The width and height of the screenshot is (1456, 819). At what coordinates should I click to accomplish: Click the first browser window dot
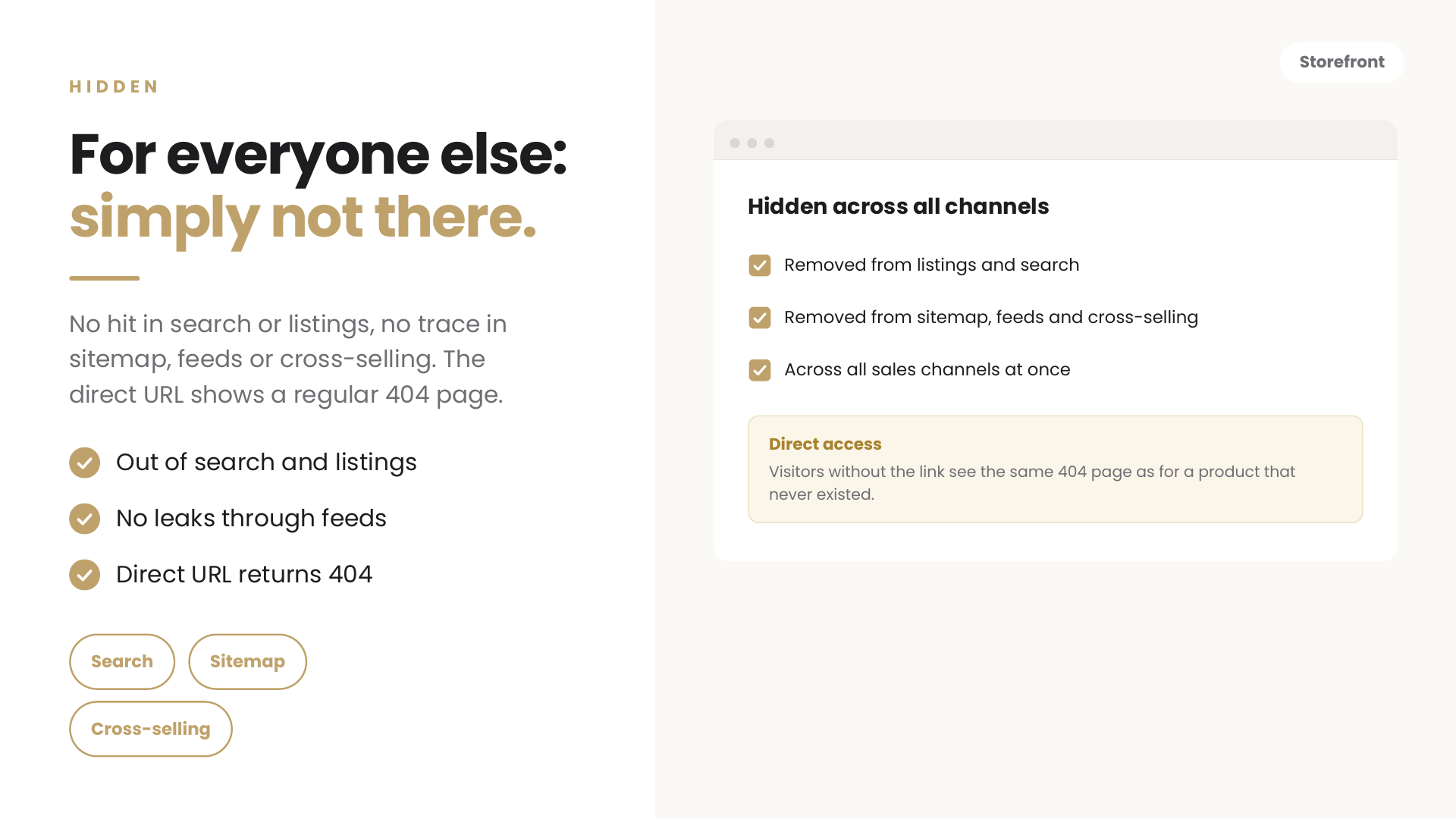735,143
